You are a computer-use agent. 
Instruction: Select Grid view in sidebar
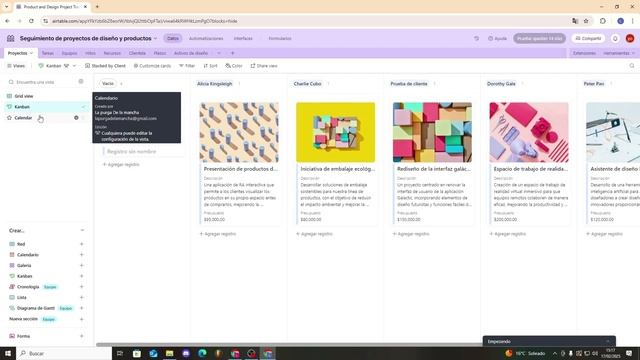(46, 96)
